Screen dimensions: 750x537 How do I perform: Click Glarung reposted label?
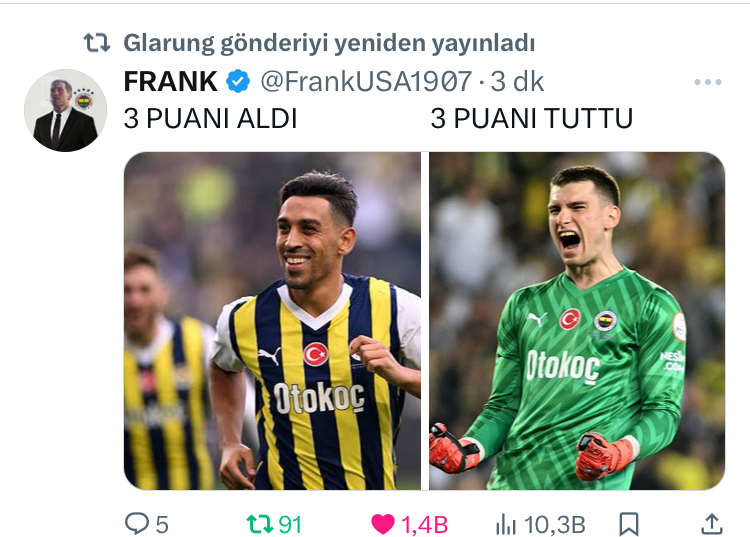pos(329,43)
